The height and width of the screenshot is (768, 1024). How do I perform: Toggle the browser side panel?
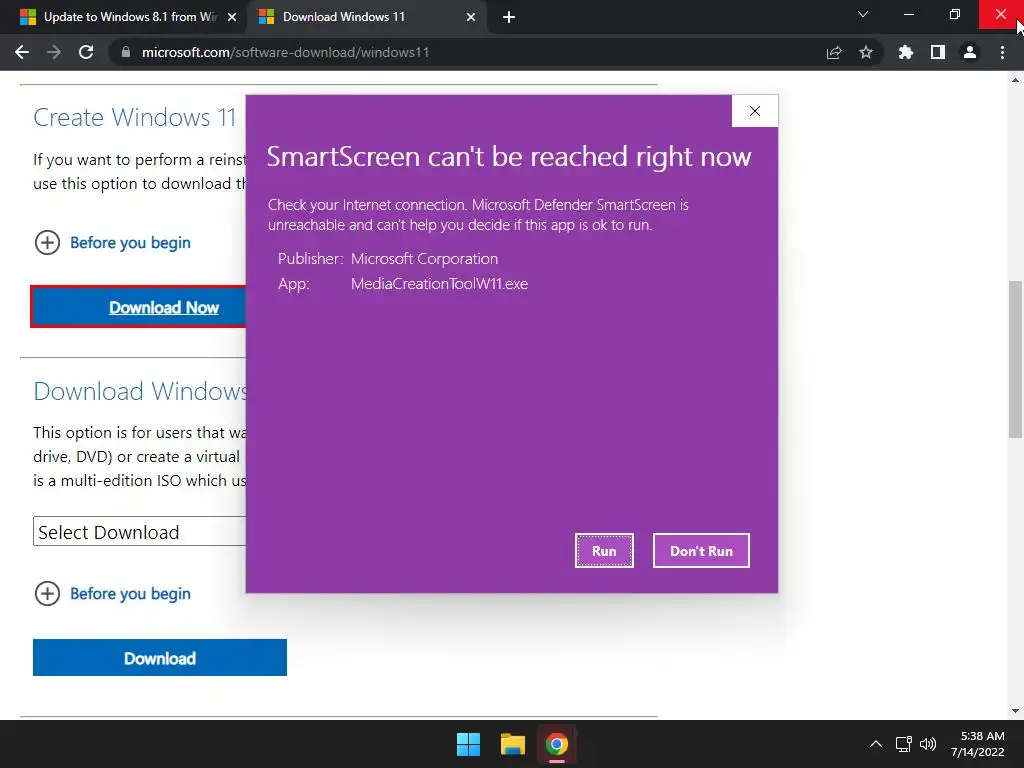click(x=938, y=52)
